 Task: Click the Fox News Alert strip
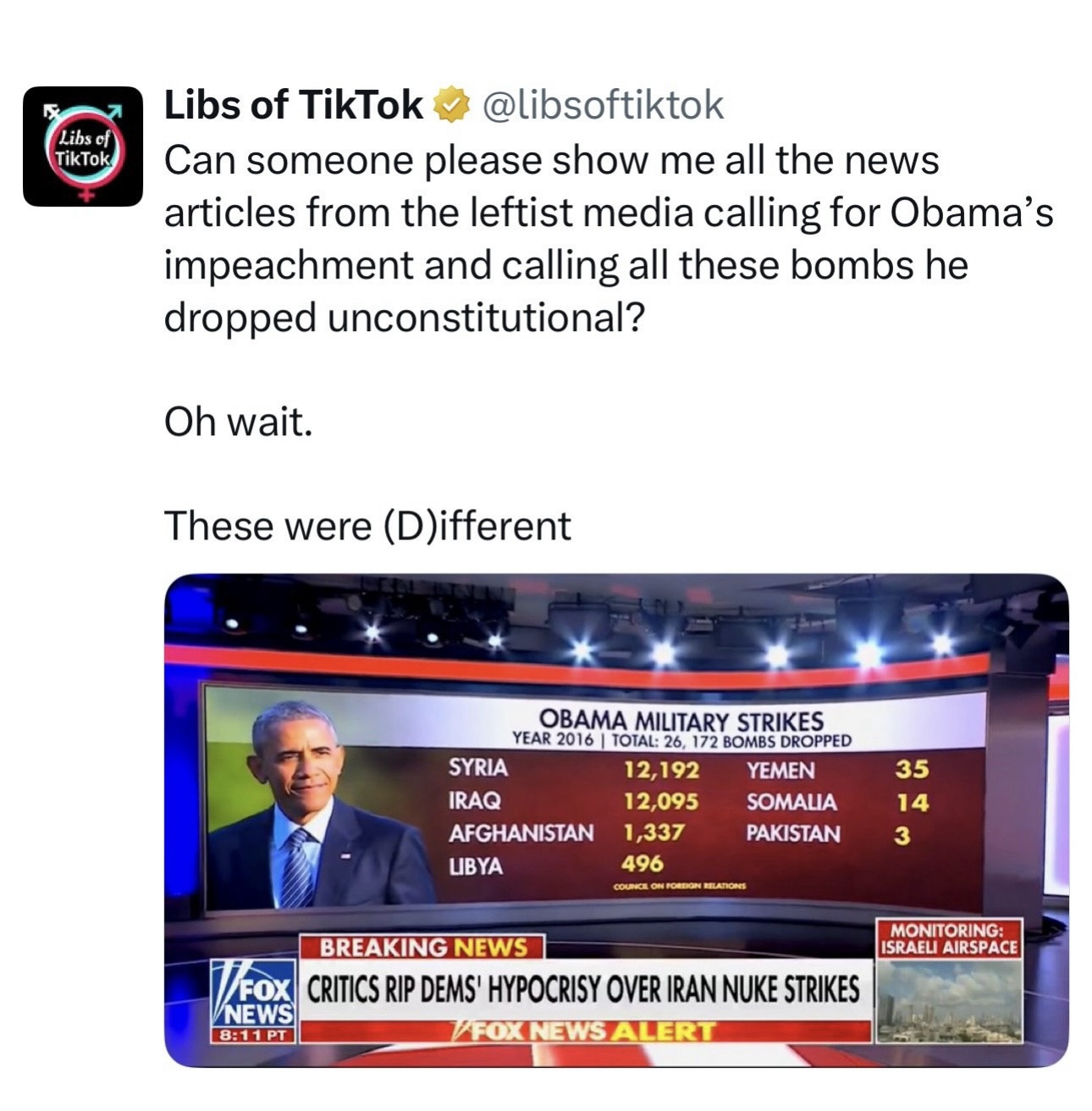[x=586, y=1031]
